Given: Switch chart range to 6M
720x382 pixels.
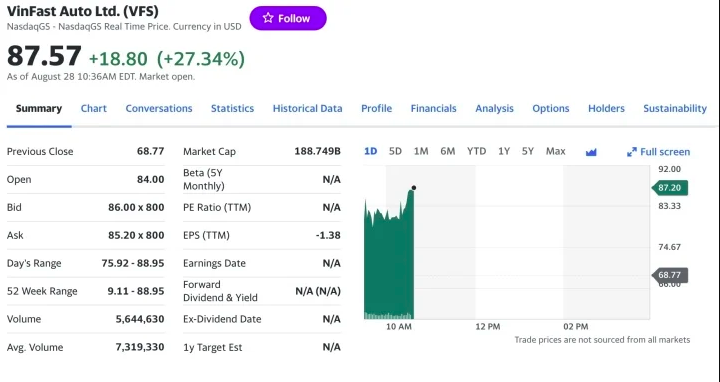Looking at the screenshot, I should pyautogui.click(x=448, y=151).
